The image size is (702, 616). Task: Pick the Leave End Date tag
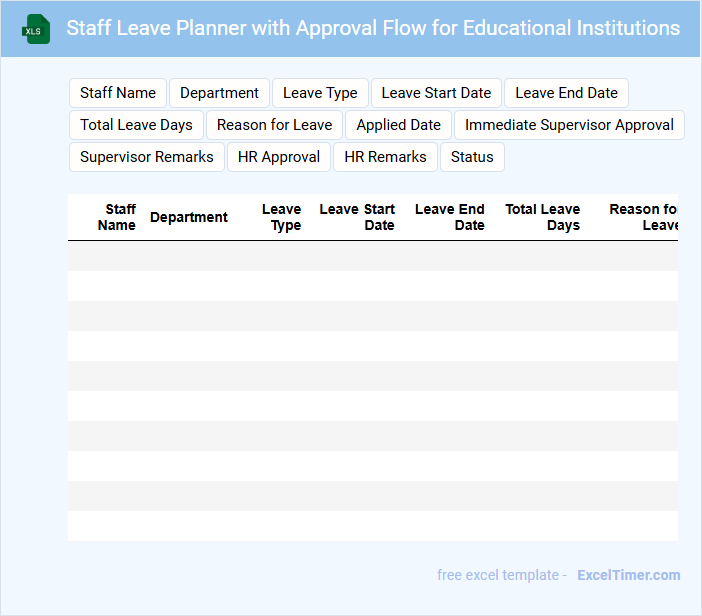566,93
